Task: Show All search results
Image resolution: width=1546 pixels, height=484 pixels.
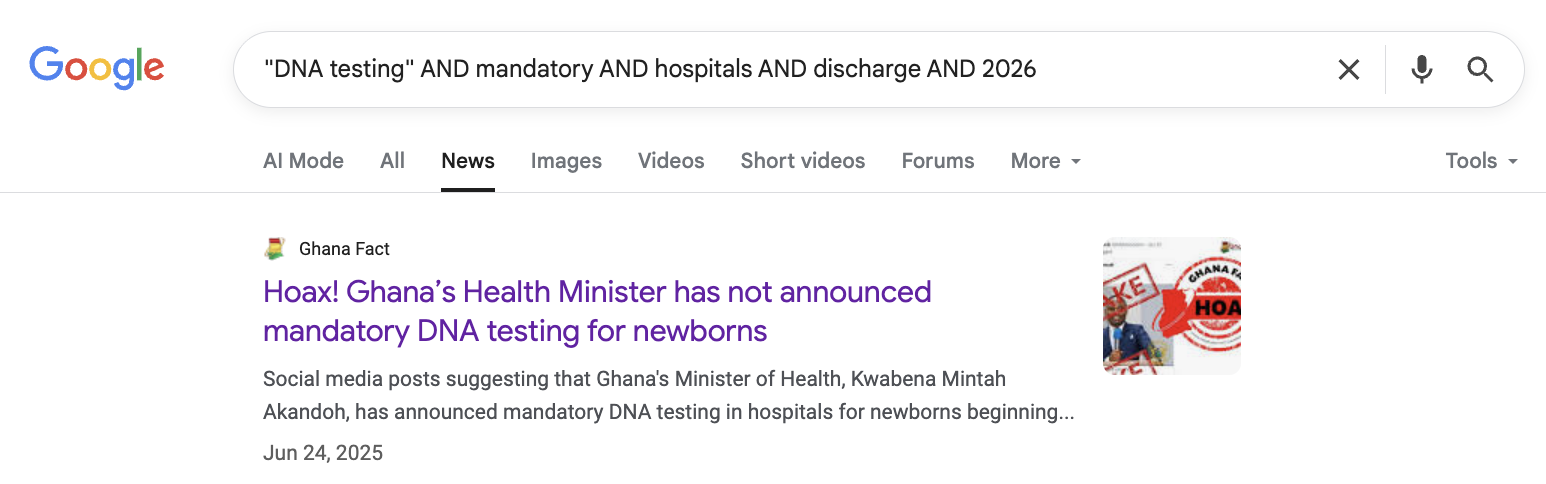Action: [x=392, y=161]
